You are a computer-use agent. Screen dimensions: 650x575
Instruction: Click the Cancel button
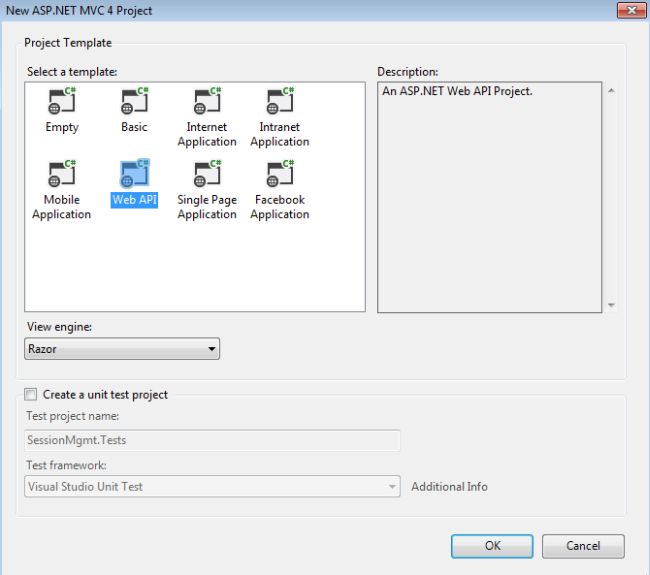click(x=583, y=546)
